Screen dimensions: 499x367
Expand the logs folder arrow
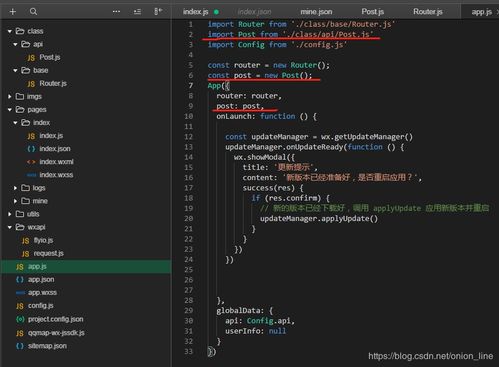tap(15, 188)
